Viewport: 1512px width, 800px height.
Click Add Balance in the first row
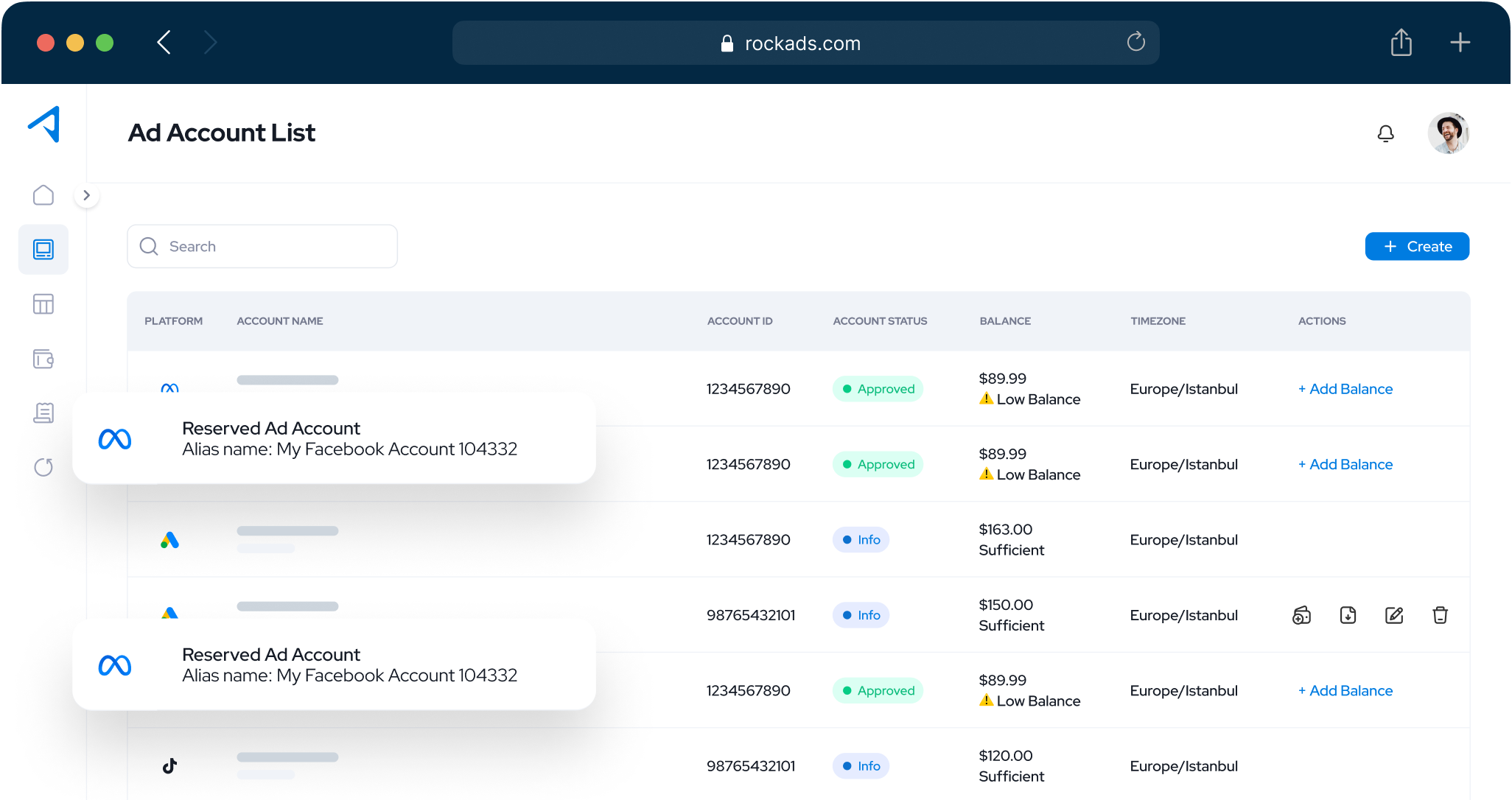click(1345, 389)
